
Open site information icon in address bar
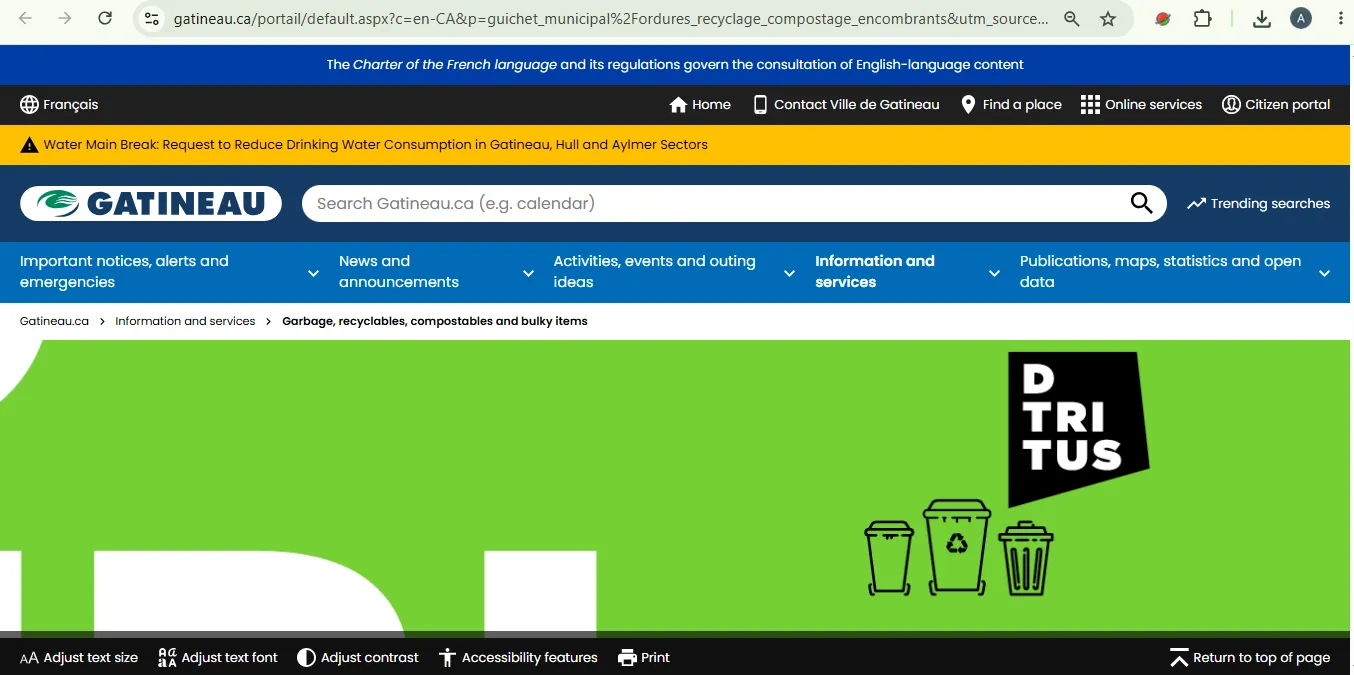[151, 18]
